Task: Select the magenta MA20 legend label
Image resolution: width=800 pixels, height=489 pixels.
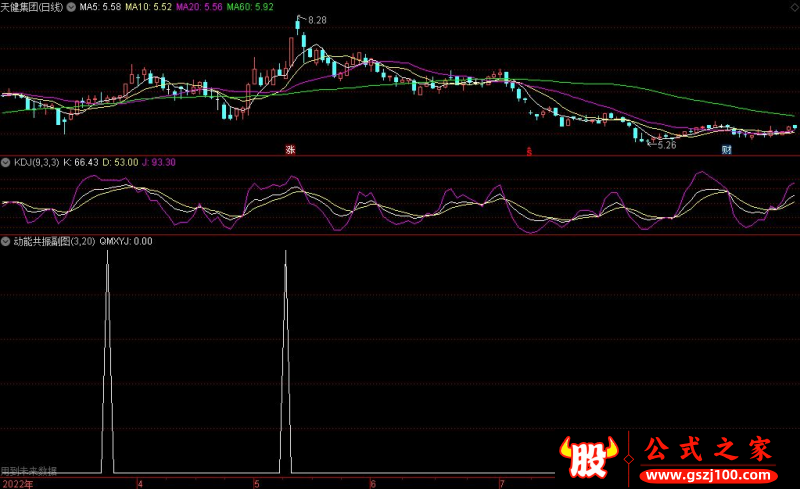Action: point(199,7)
